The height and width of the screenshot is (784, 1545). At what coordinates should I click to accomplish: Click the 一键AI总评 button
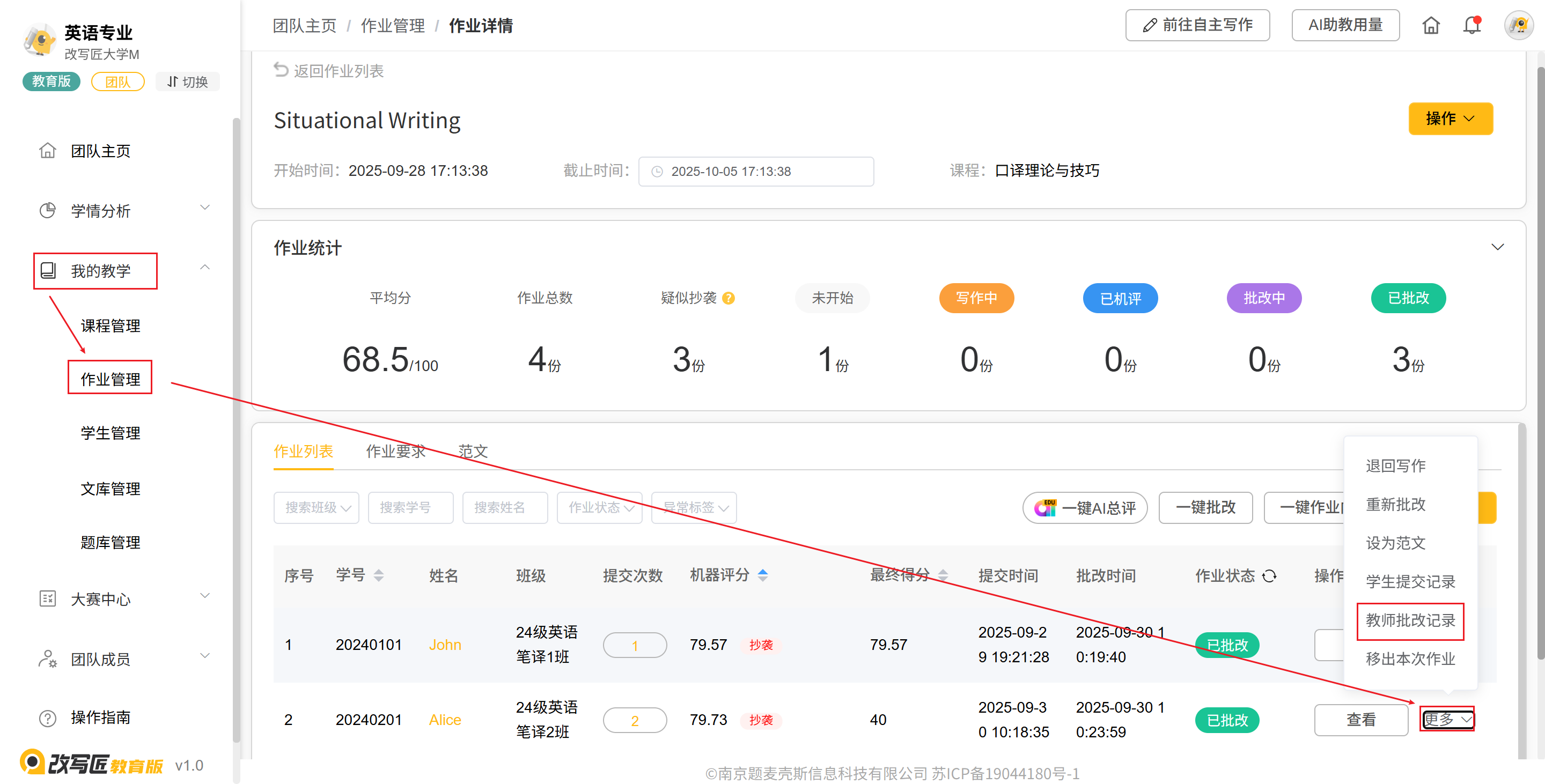1085,508
